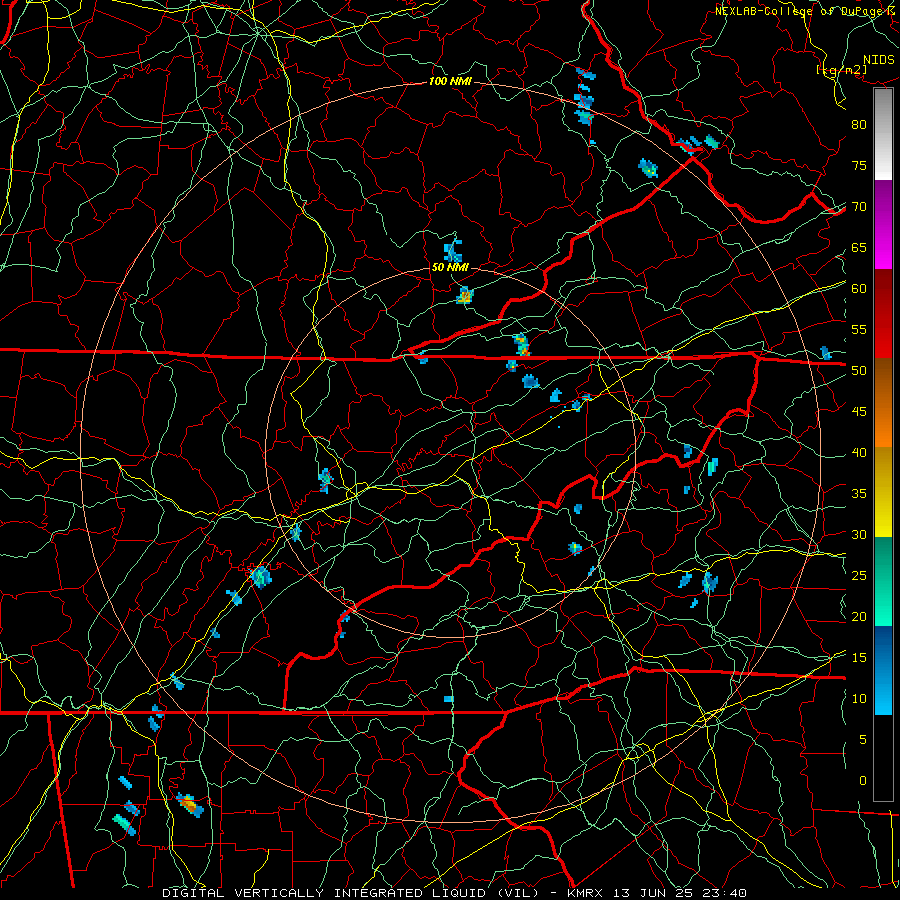Image resolution: width=900 pixels, height=900 pixels.
Task: Select the yellow segment of the color bar
Action: (883, 492)
